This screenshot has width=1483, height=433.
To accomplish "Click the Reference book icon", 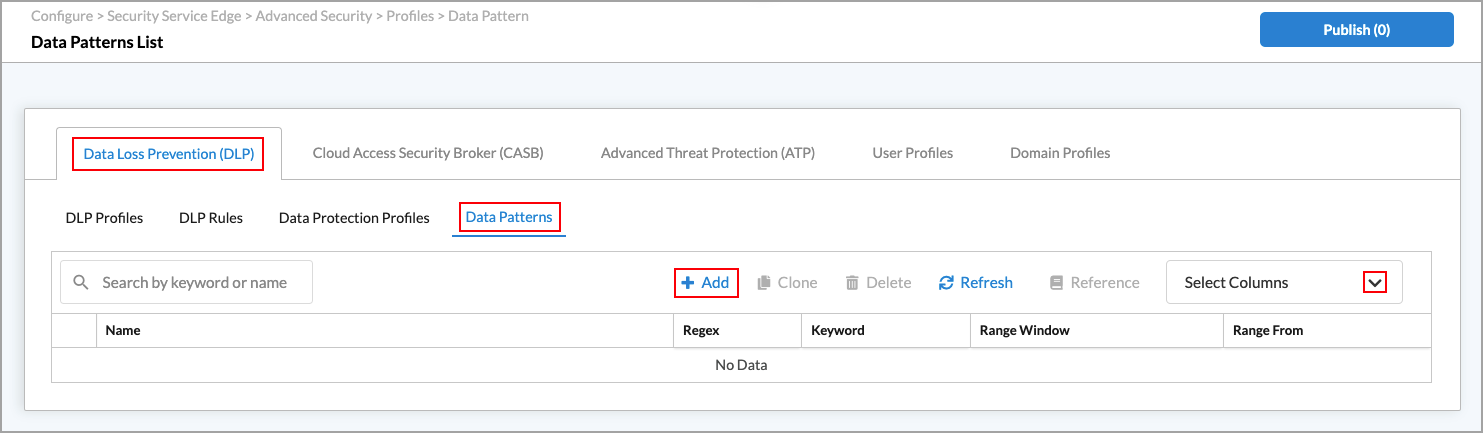I will (1056, 283).
